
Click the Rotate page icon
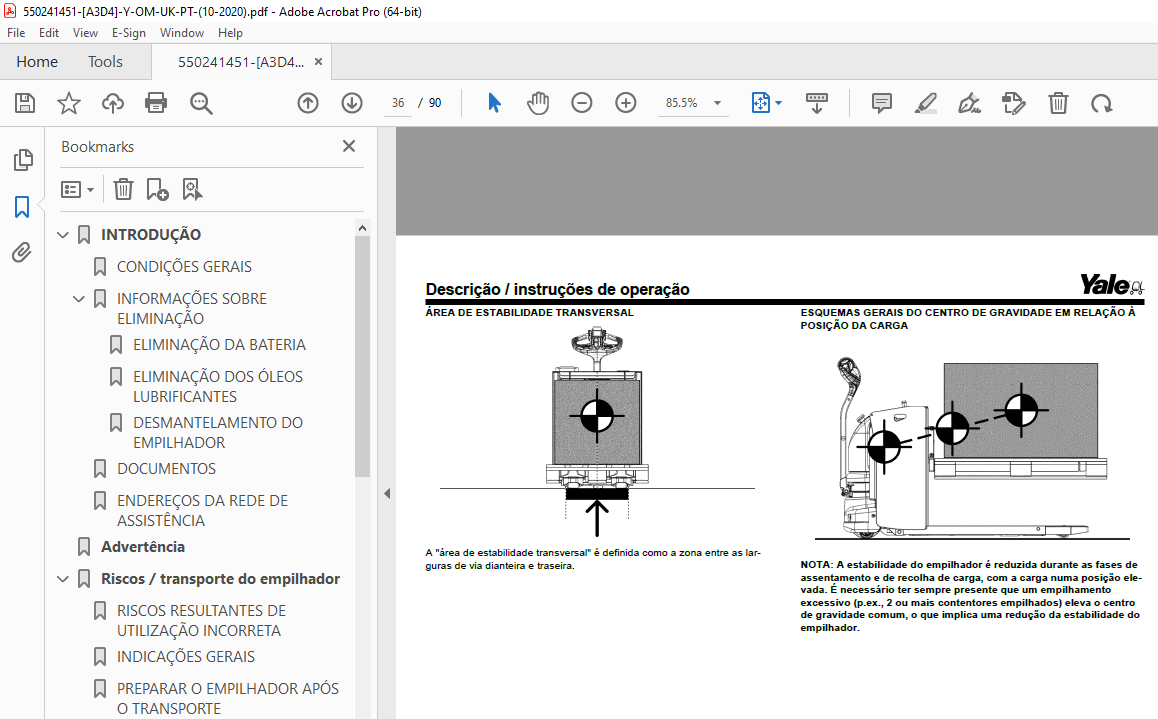pyautogui.click(x=1102, y=103)
